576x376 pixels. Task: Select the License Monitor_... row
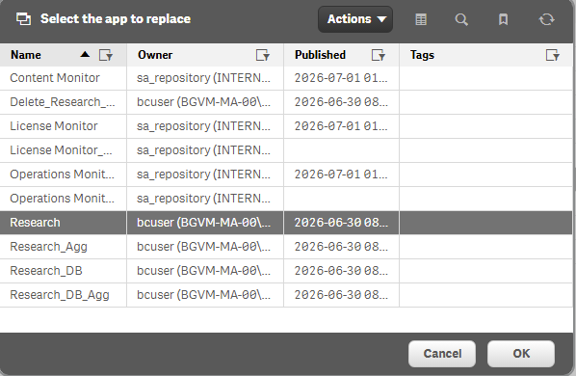coord(286,150)
